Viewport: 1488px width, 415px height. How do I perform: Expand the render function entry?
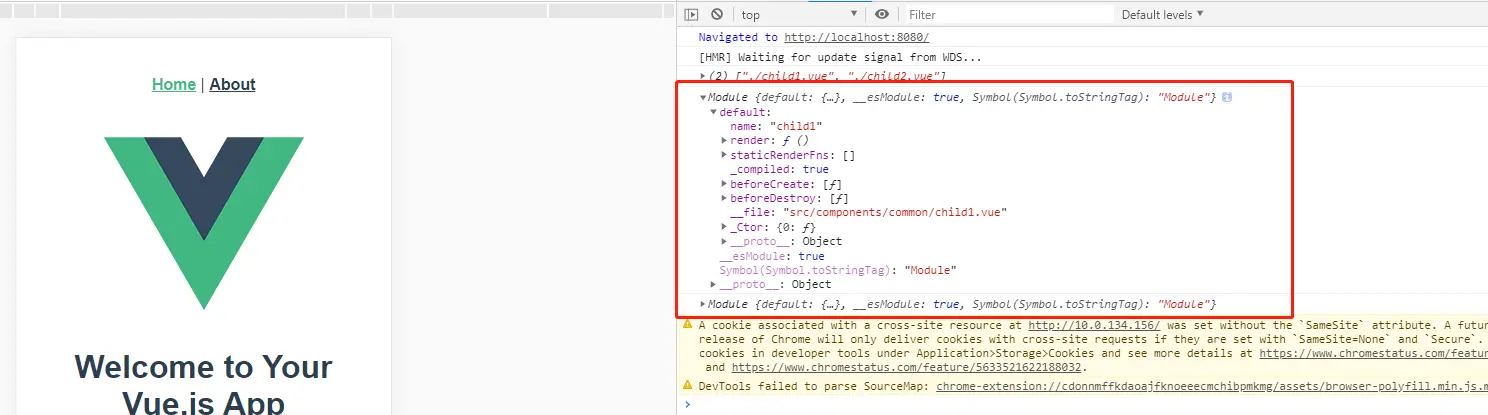pyautogui.click(x=724, y=141)
